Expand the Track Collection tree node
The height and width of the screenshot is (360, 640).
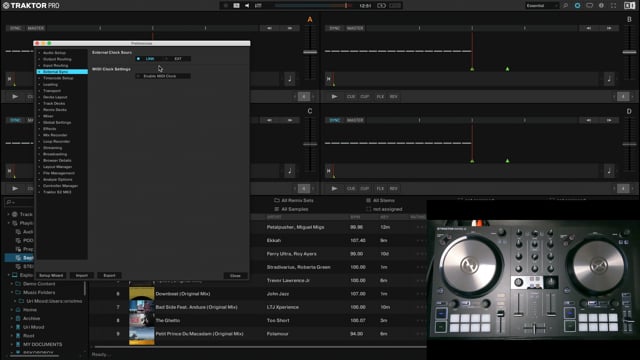click(x=9, y=214)
